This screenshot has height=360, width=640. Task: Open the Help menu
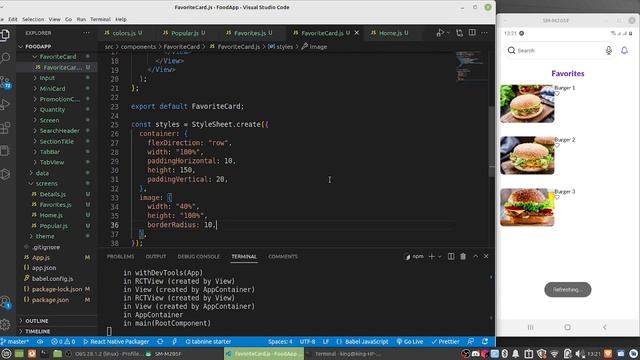click(x=121, y=19)
